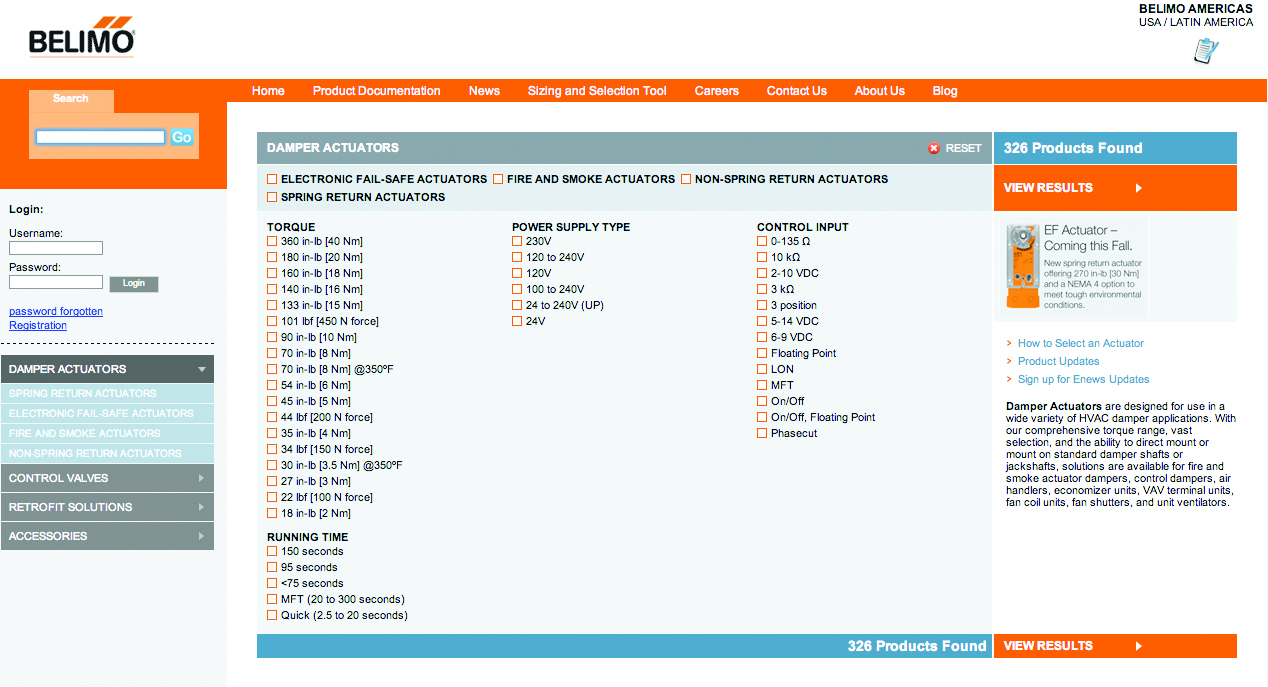The image size is (1268, 687).
Task: Open Sign up for Enews Updates link
Action: click(1084, 379)
